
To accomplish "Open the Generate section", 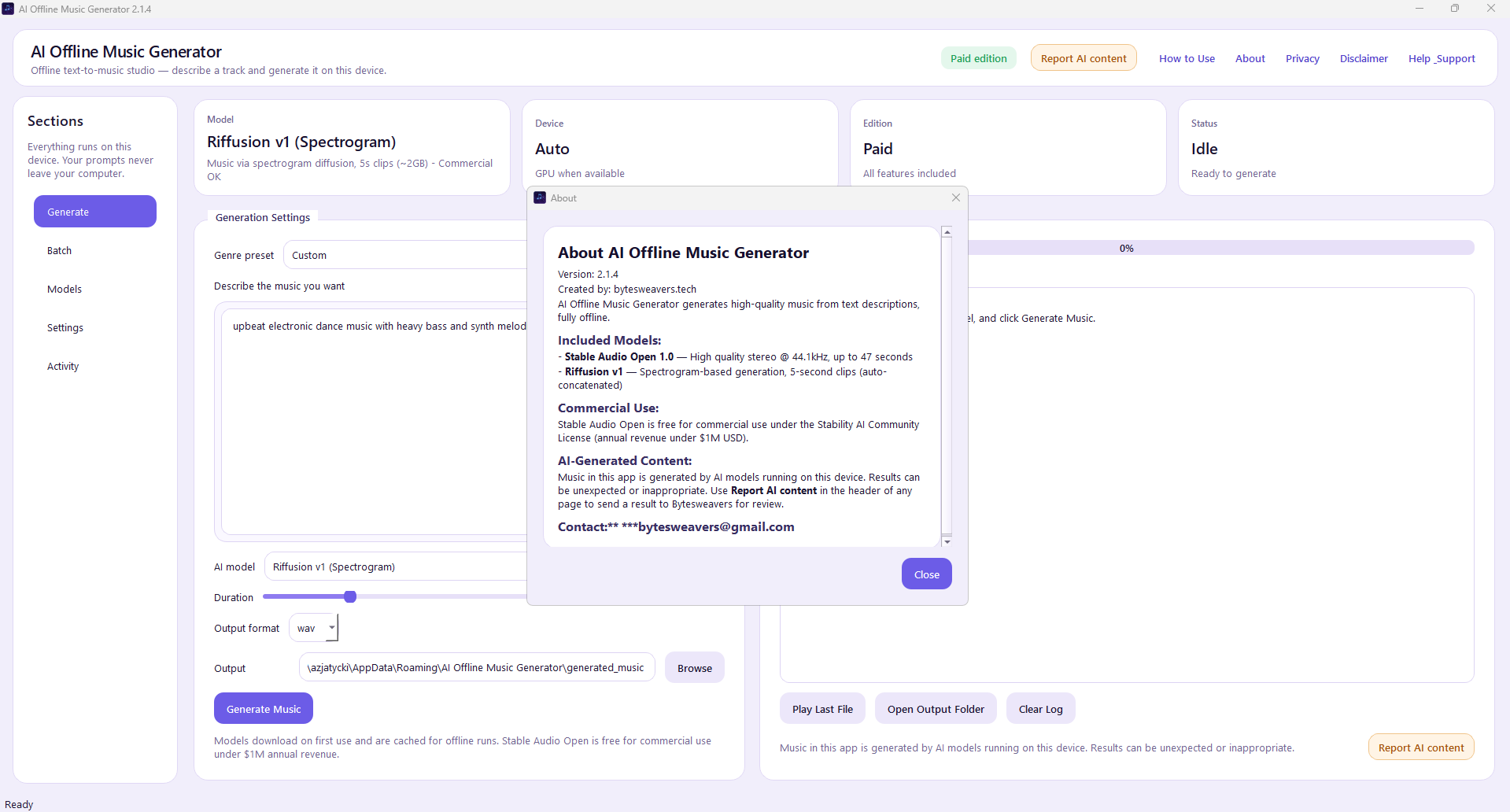I will (x=95, y=212).
